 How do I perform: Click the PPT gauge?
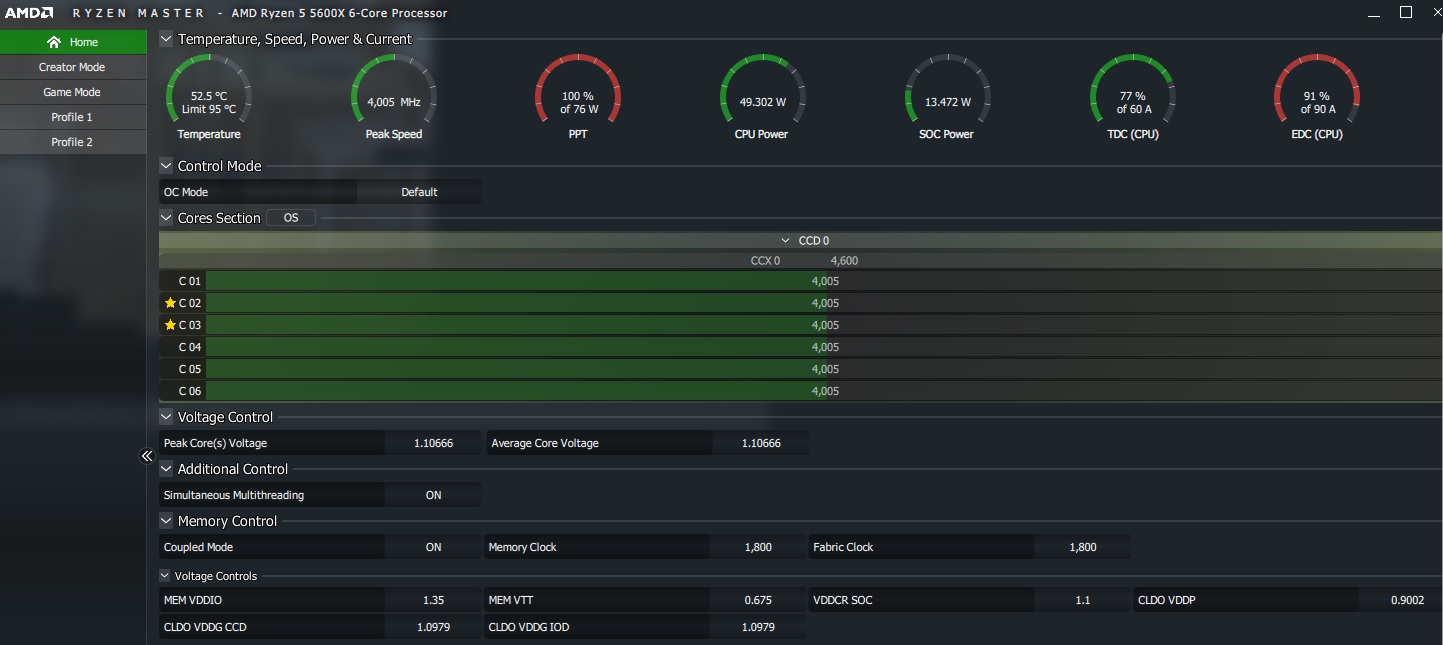click(578, 97)
